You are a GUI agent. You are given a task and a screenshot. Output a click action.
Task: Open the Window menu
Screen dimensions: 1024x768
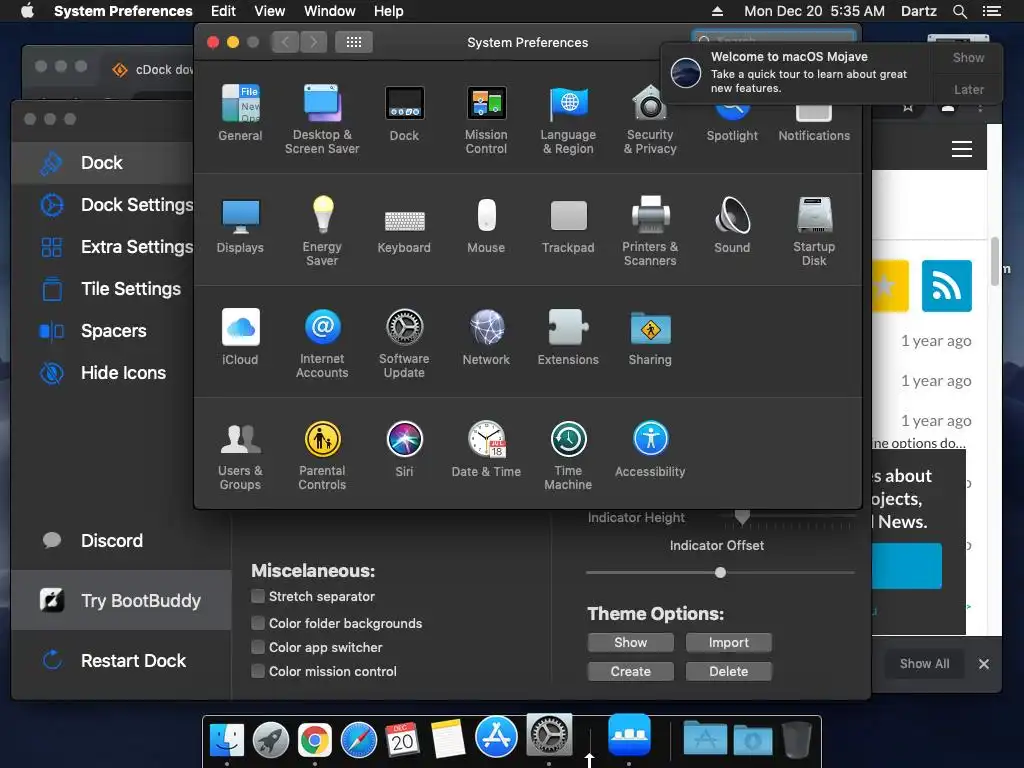(330, 11)
